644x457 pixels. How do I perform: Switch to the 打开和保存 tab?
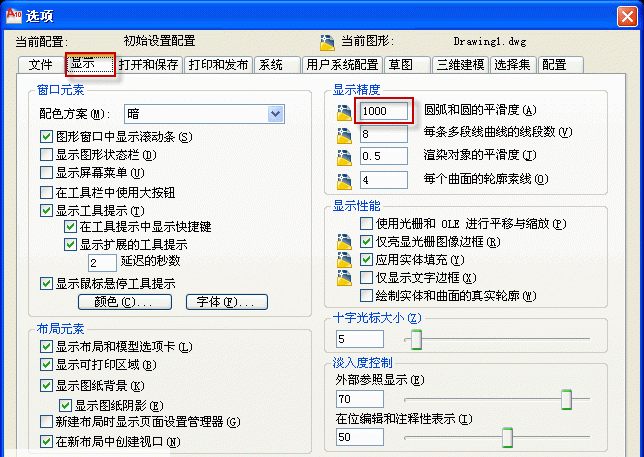[x=148, y=65]
